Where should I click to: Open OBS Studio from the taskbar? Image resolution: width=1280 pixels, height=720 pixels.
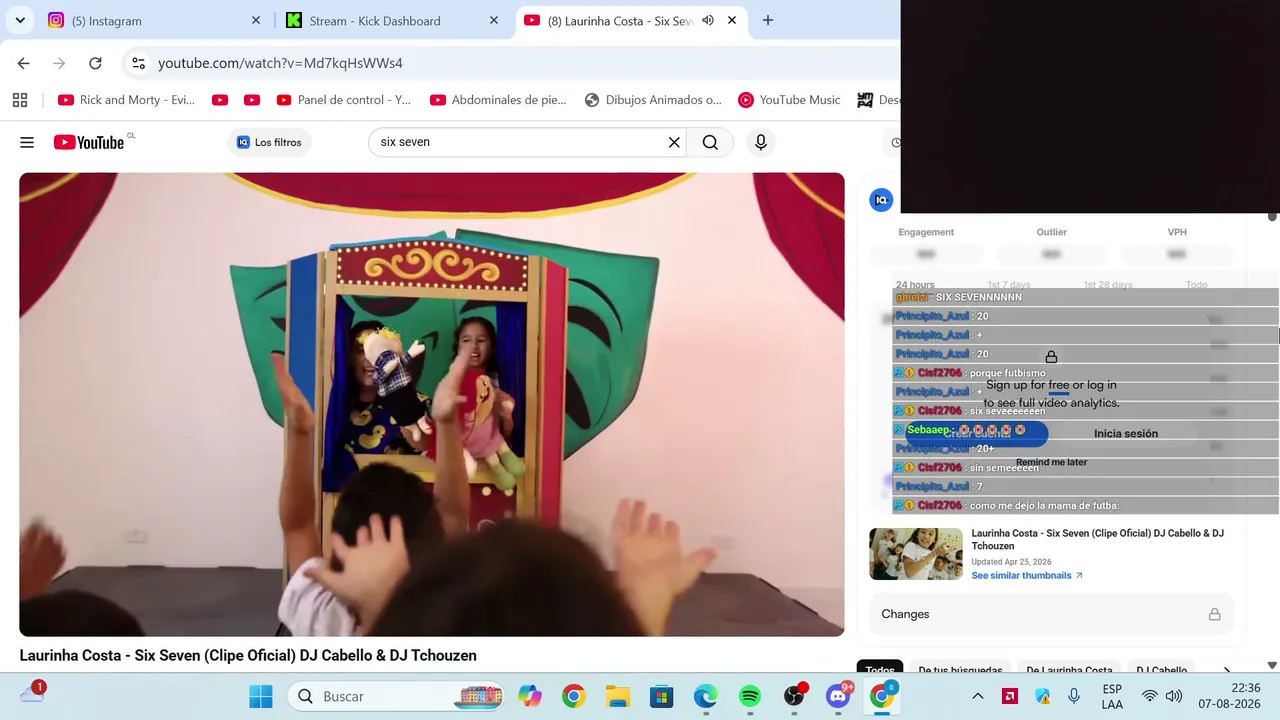click(x=795, y=696)
